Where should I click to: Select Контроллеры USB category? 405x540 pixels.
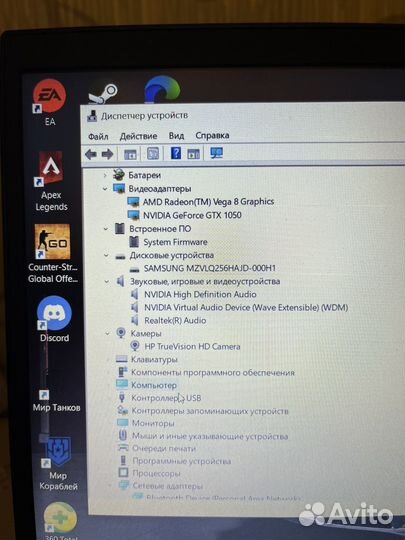coord(166,398)
